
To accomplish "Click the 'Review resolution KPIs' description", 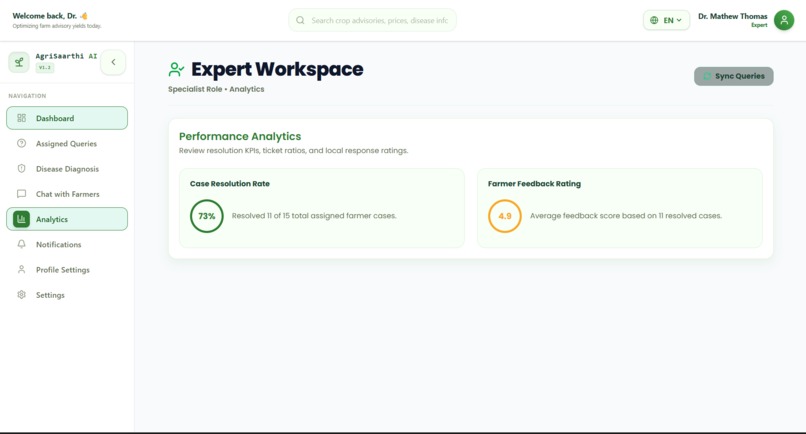I will click(294, 151).
